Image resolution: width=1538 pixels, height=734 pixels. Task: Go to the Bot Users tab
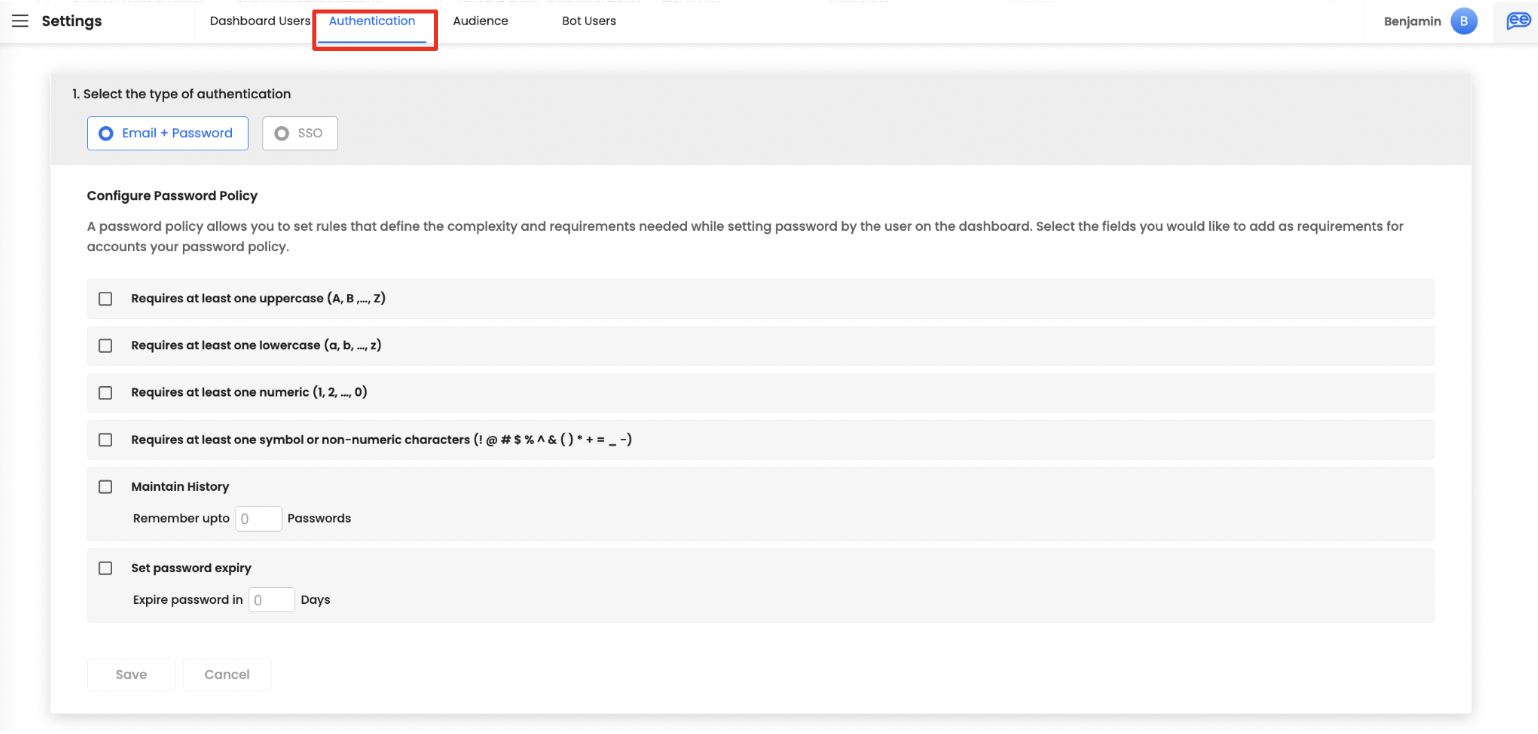click(x=589, y=21)
